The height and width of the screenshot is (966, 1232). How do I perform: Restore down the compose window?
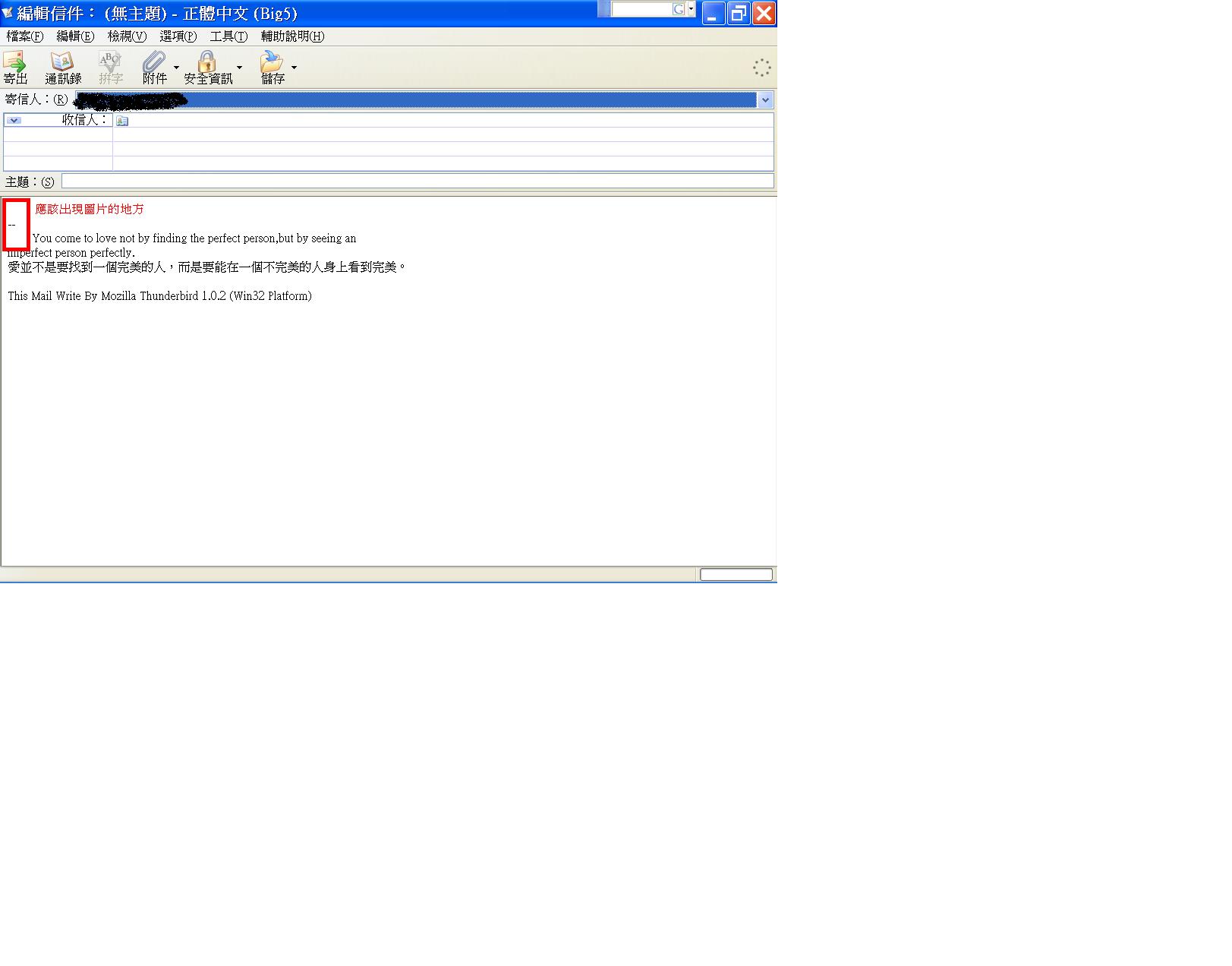click(739, 14)
